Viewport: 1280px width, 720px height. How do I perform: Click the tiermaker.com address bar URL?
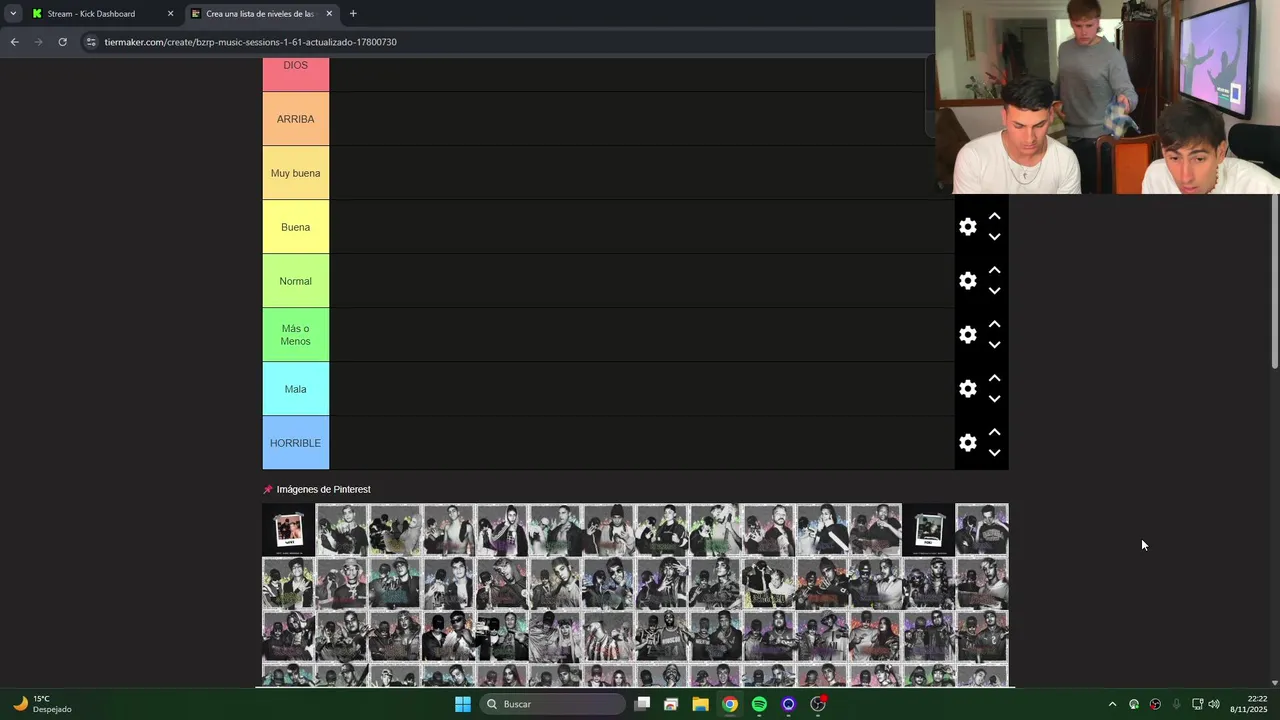[251, 42]
